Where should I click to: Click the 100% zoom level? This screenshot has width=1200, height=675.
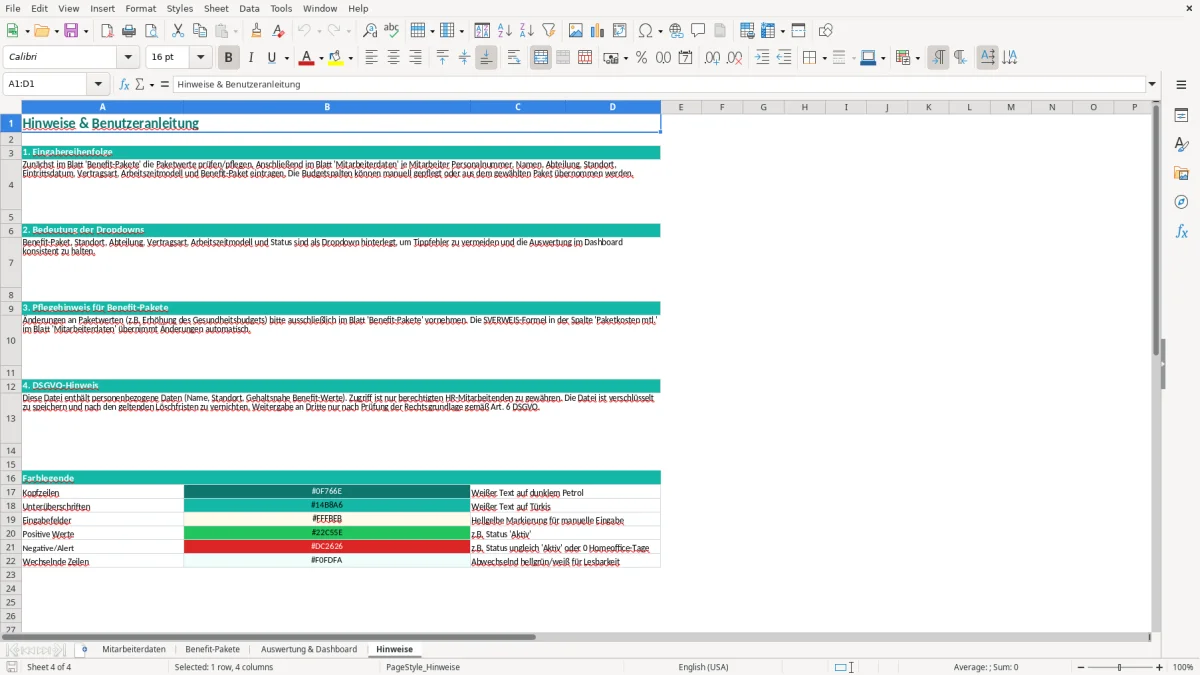pyautogui.click(x=1183, y=667)
